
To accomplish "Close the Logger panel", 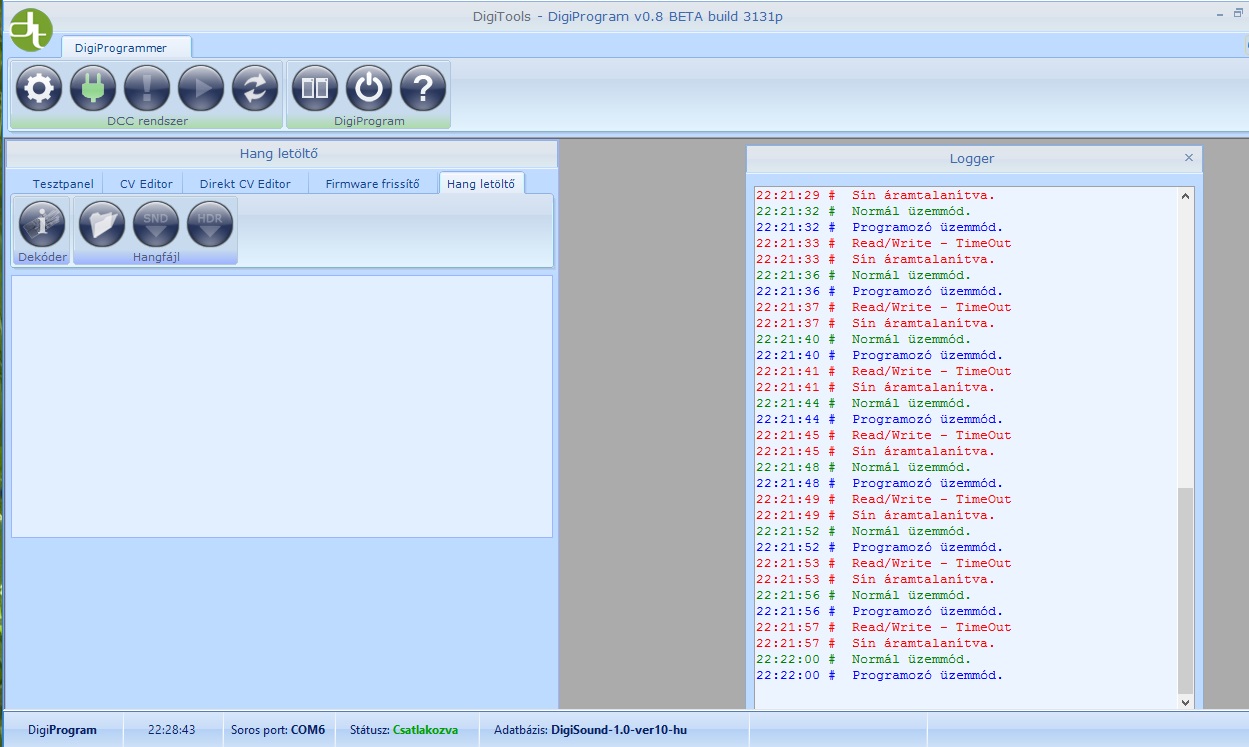I will coord(1188,158).
